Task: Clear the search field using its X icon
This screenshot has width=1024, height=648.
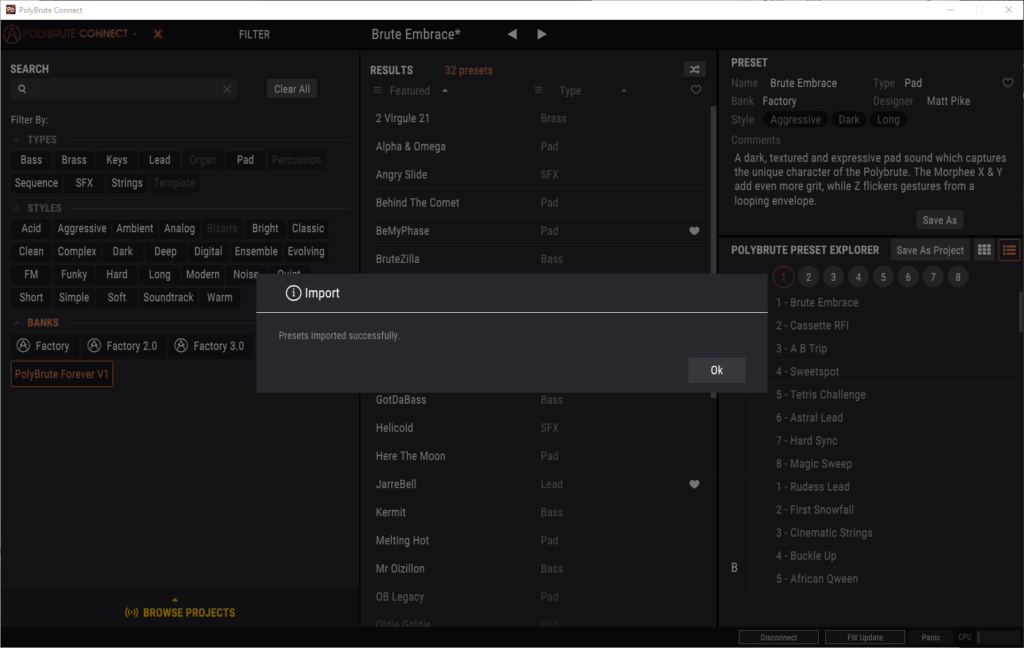Action: [227, 89]
